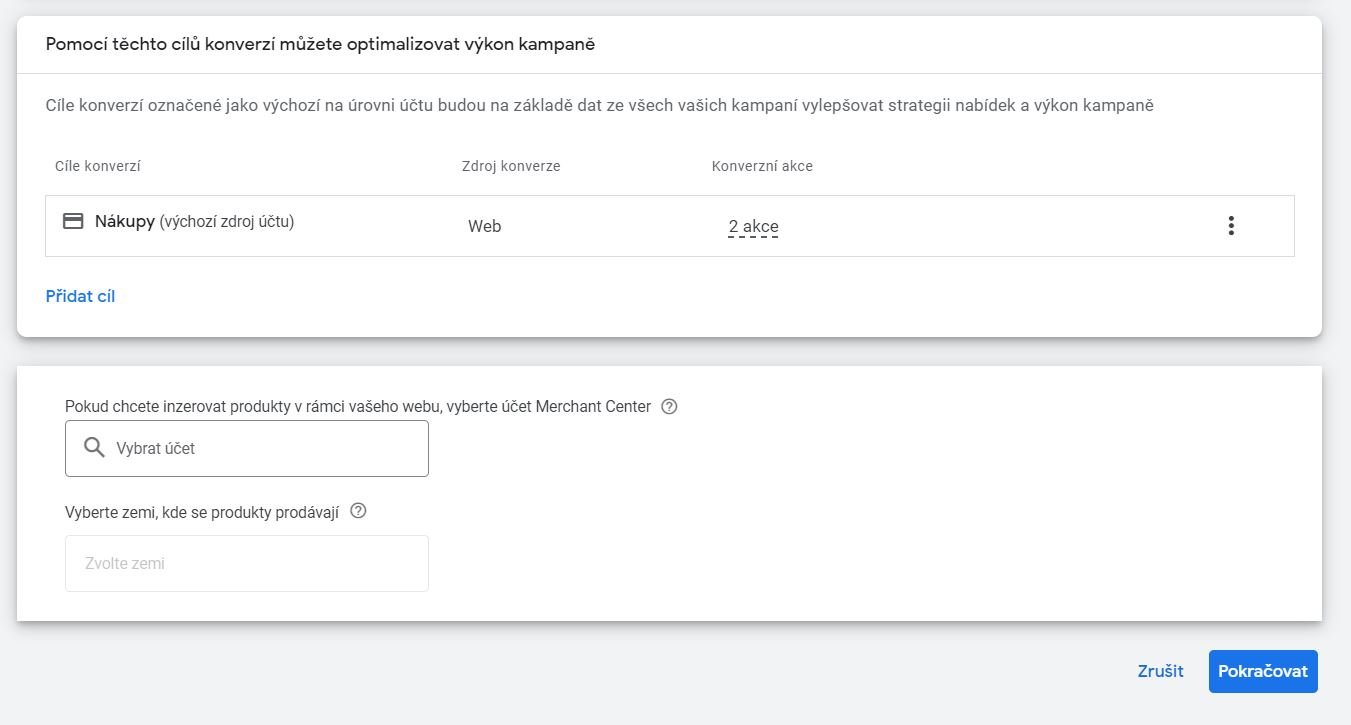Viewport: 1351px width, 725px height.
Task: Click the (výchozí zdroj účtu) note
Action: [227, 222]
